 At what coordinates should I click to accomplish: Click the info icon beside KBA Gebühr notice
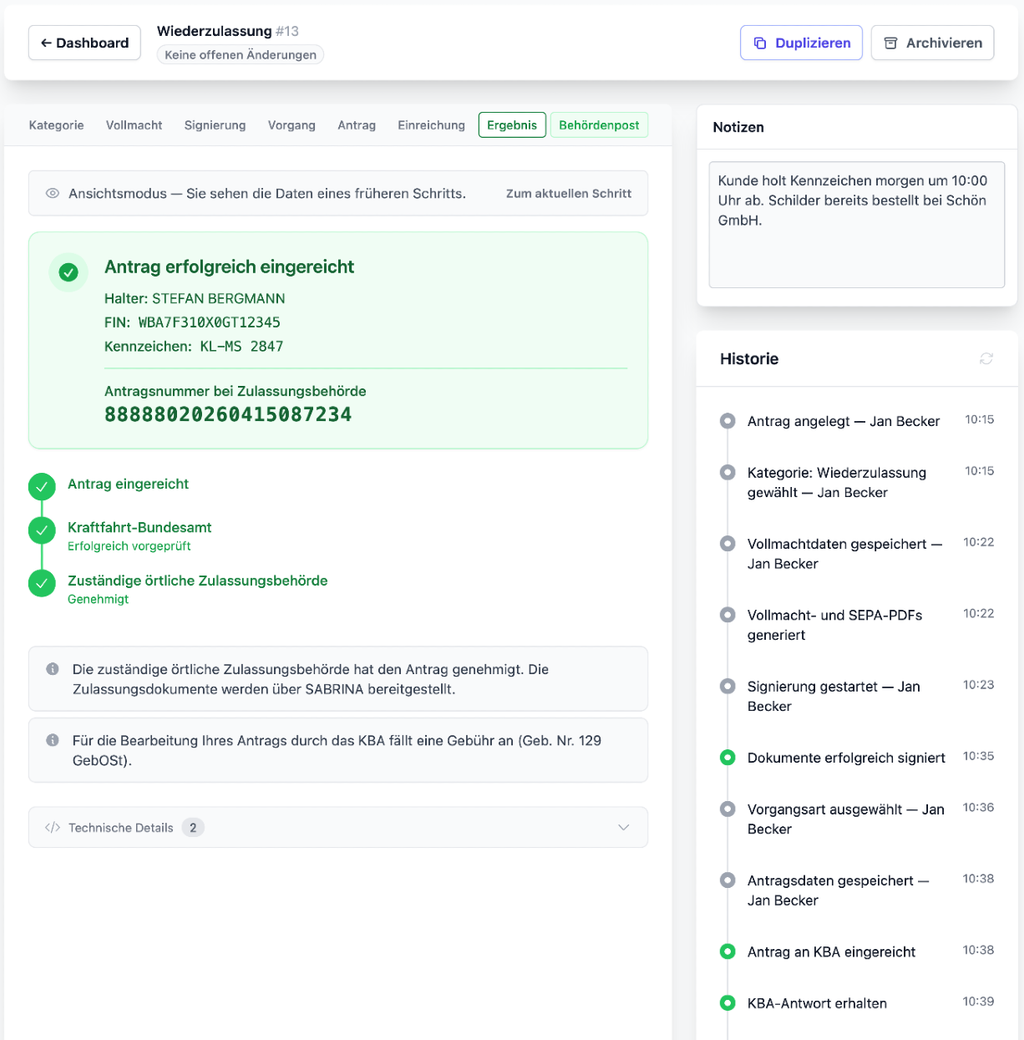coord(52,740)
